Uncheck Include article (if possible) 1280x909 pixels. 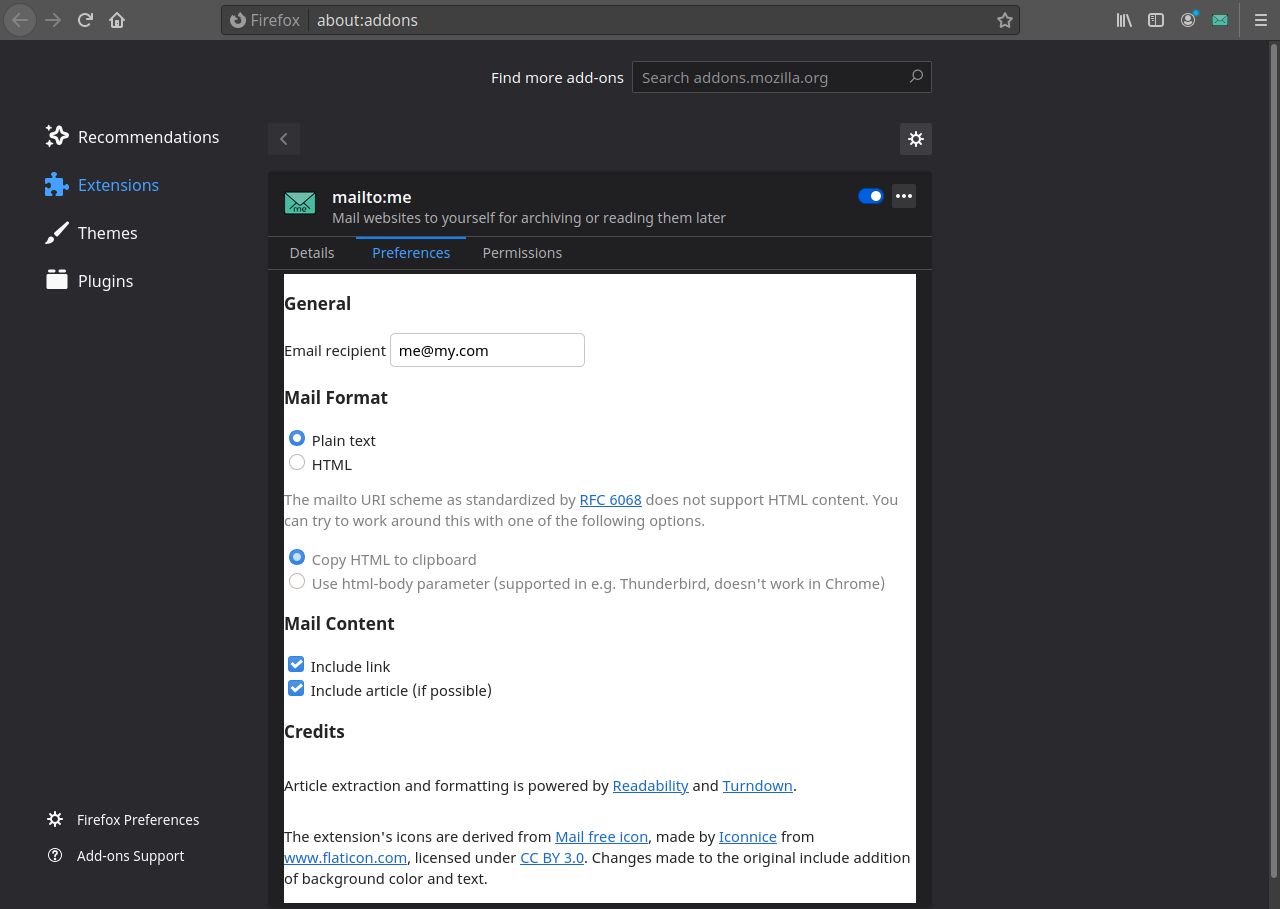click(x=296, y=688)
